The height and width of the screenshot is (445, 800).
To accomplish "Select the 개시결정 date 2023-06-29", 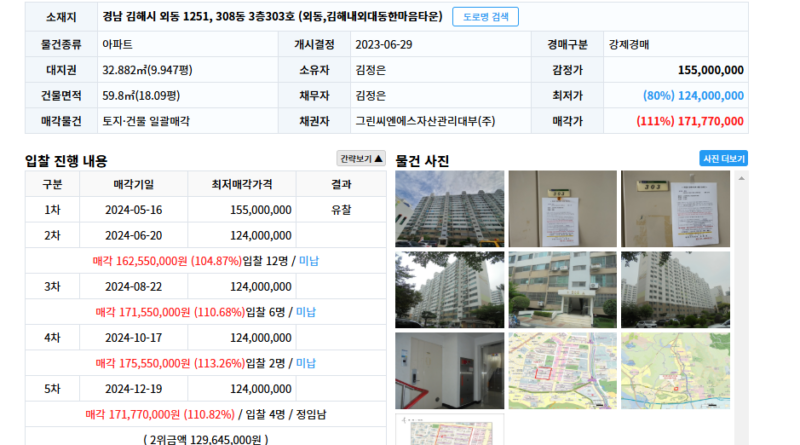I will (x=384, y=44).
